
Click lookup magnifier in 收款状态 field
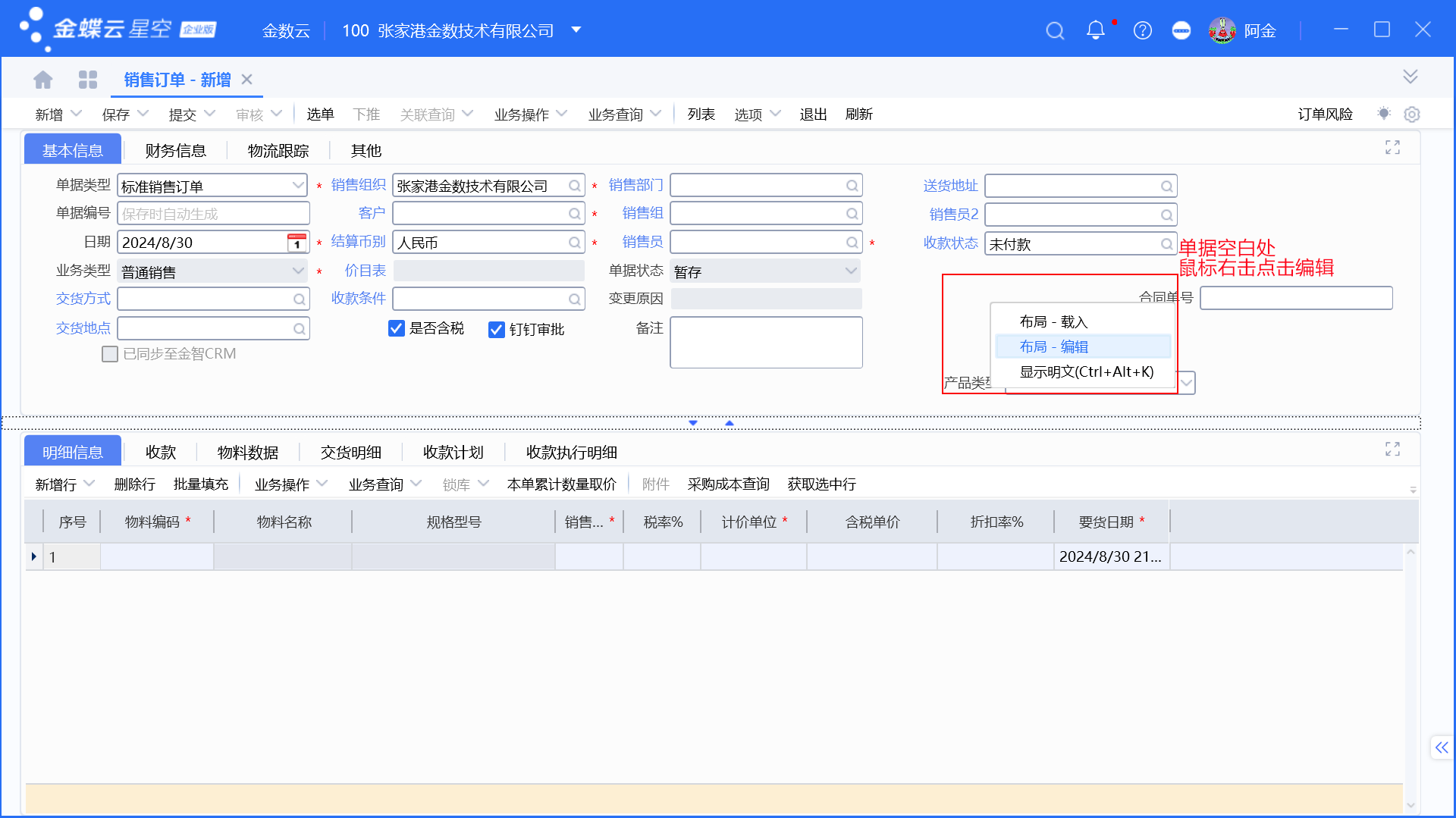pyautogui.click(x=1167, y=244)
